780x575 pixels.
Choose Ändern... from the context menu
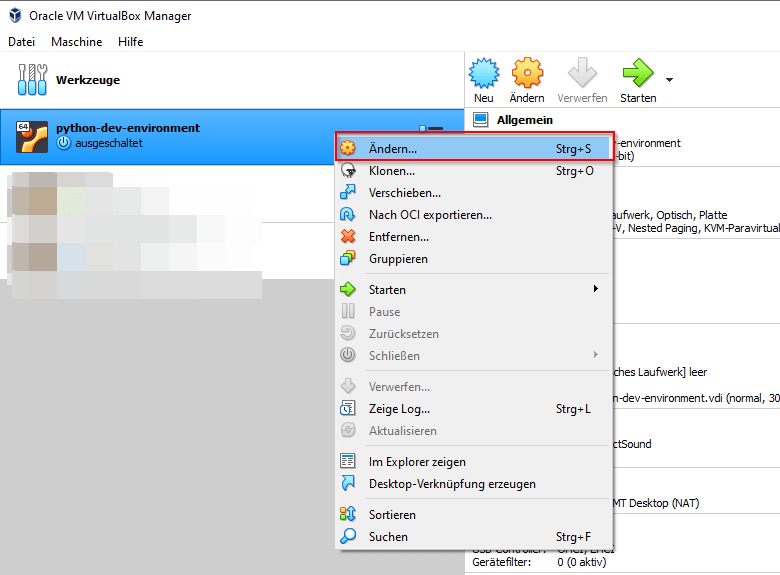point(474,148)
